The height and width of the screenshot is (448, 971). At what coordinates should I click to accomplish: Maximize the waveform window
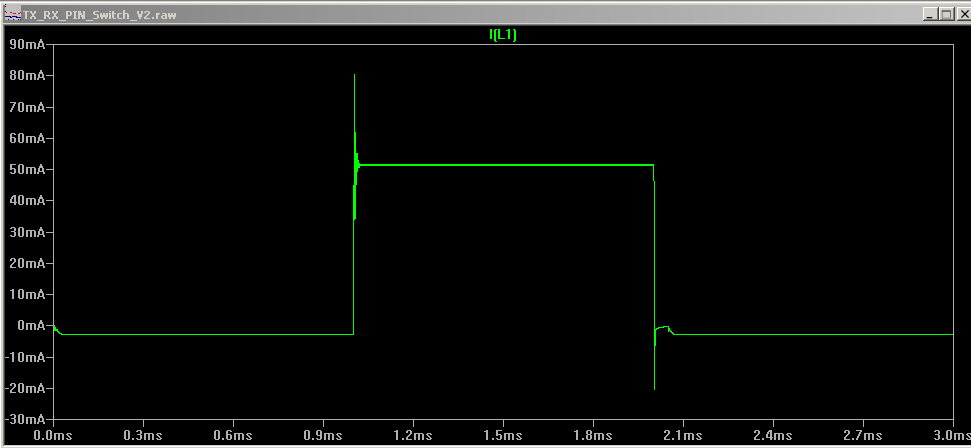[x=945, y=15]
